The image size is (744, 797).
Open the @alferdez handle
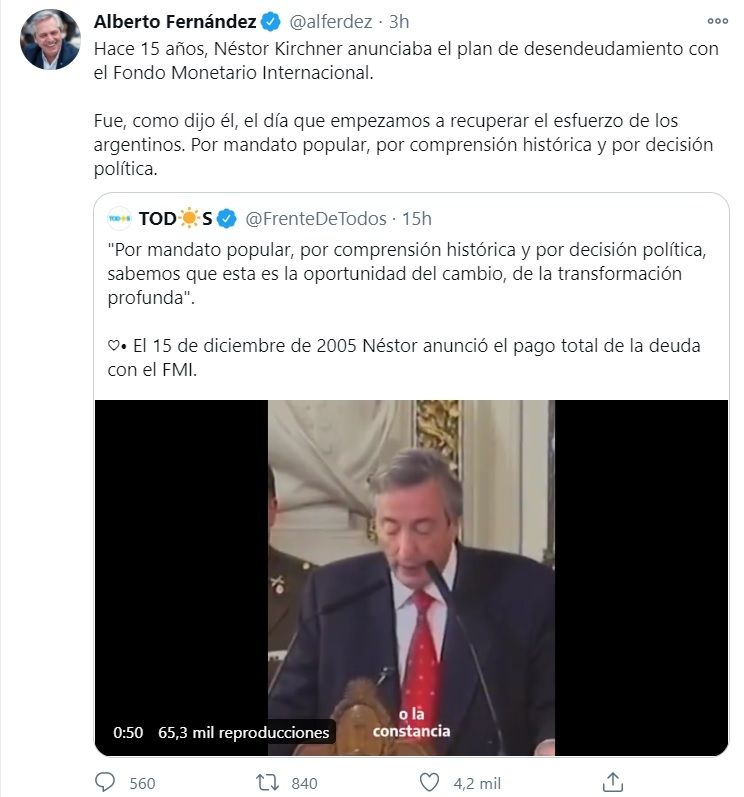(x=331, y=22)
